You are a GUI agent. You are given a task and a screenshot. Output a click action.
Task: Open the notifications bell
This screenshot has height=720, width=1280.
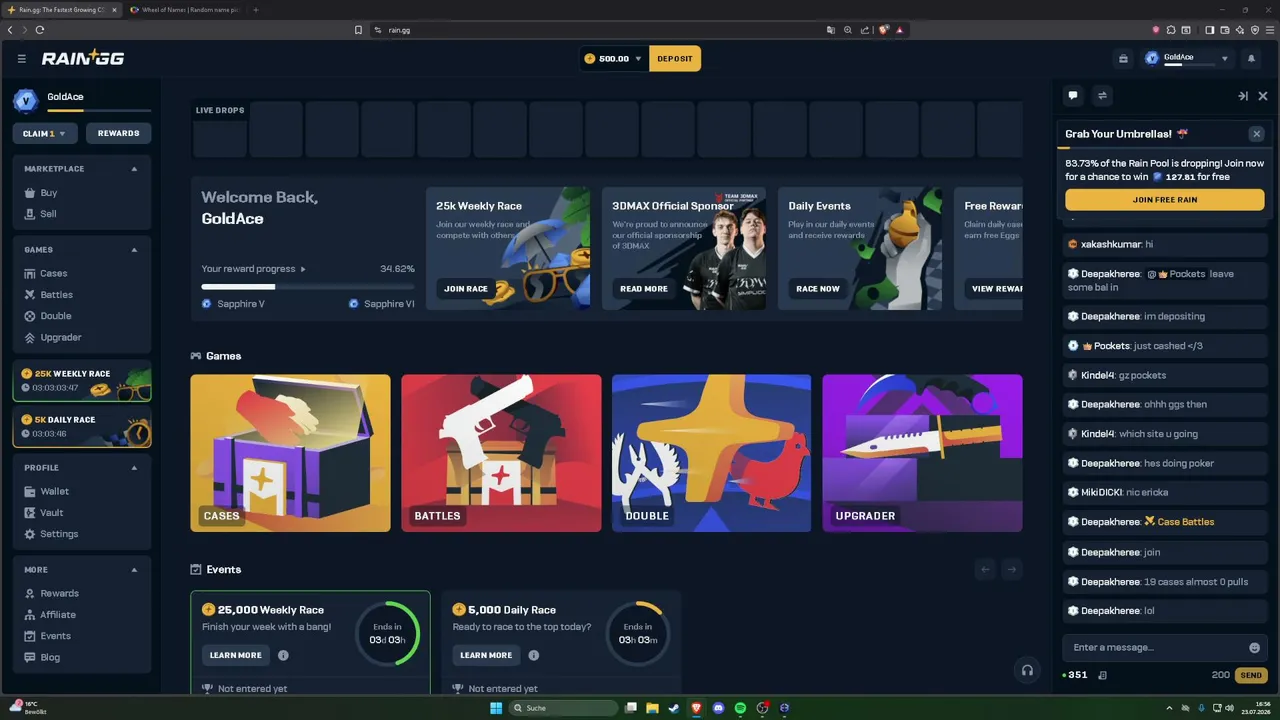coord(1251,59)
